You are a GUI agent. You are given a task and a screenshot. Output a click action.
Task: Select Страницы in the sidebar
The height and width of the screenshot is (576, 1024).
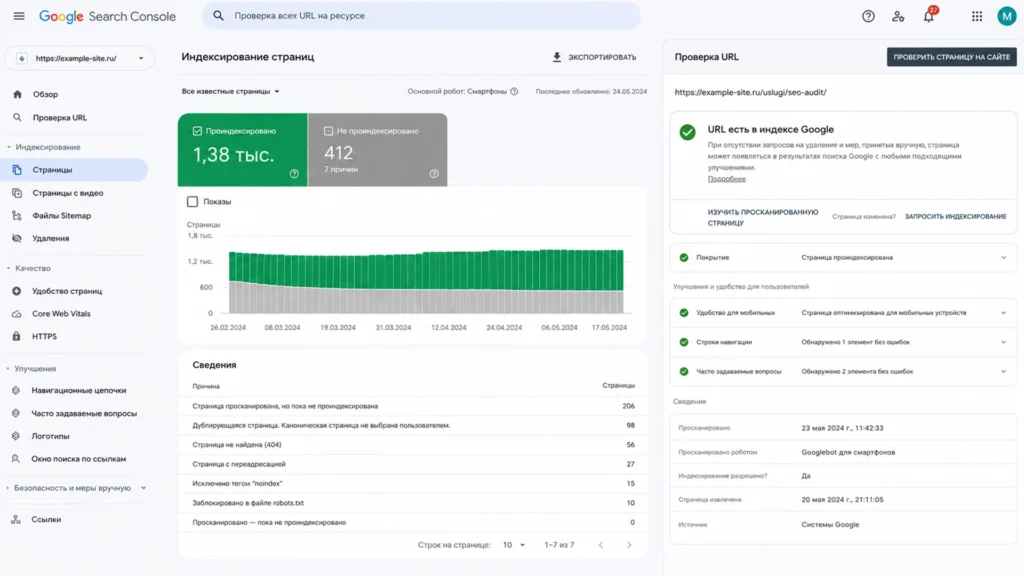point(75,170)
